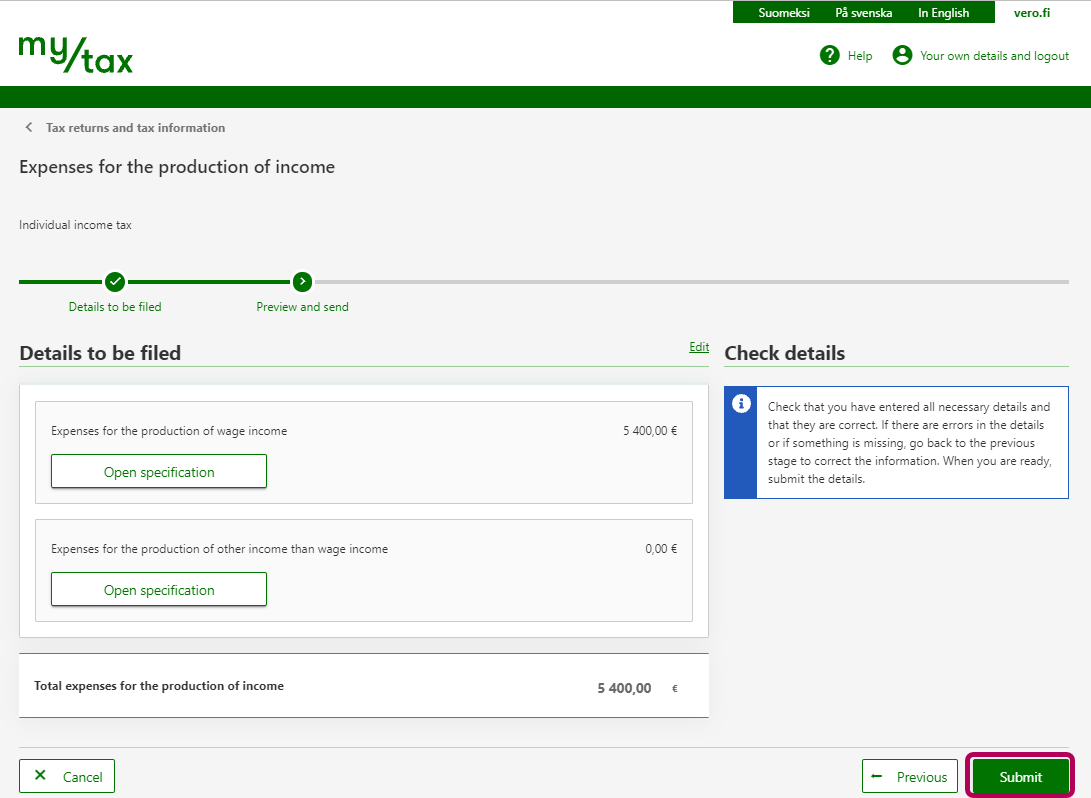Submit the expense details
Screen dimensions: 1091x798
[1020, 777]
